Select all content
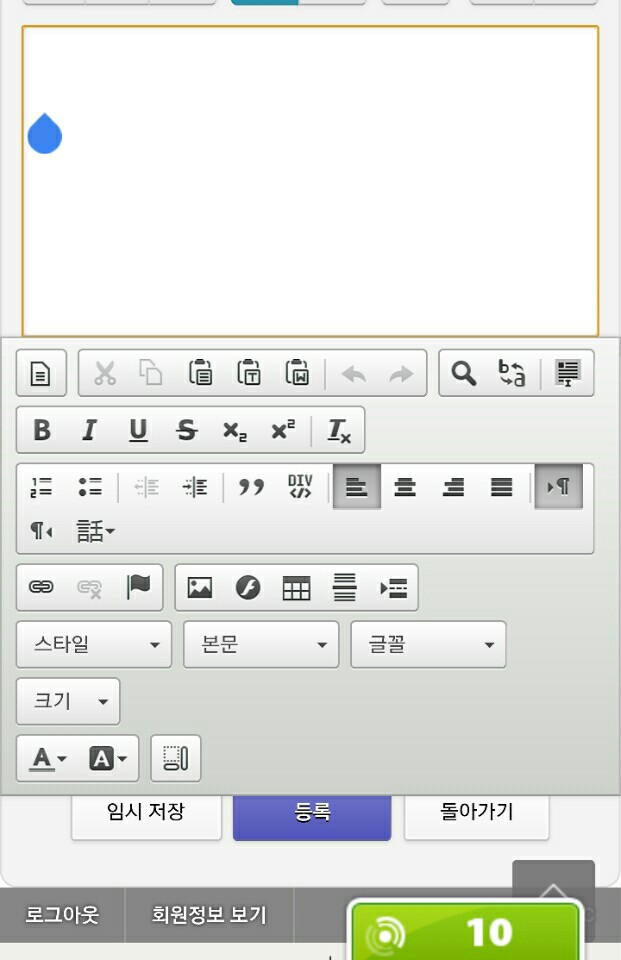621x960 pixels. [568, 373]
